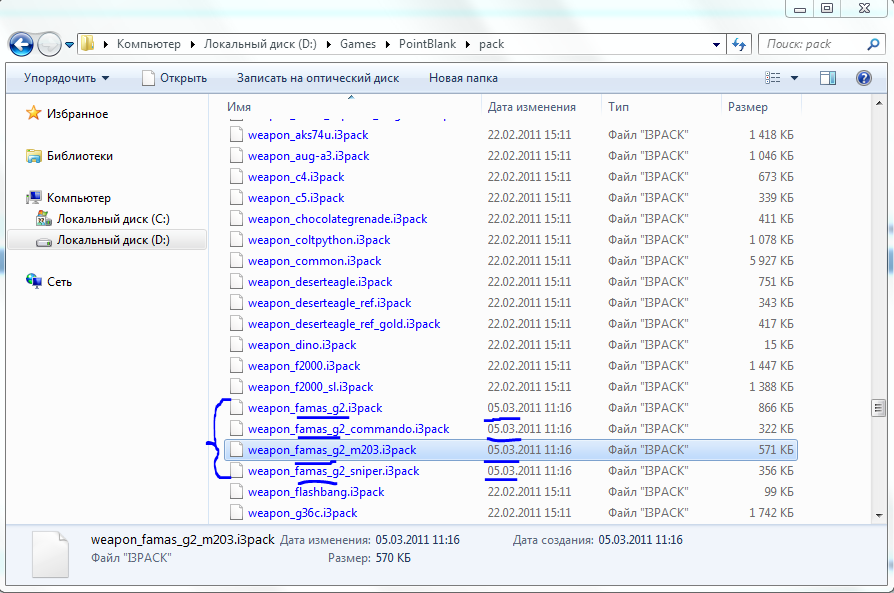Select file weapon_coltpython.i3pack
The width and height of the screenshot is (894, 593).
point(319,240)
